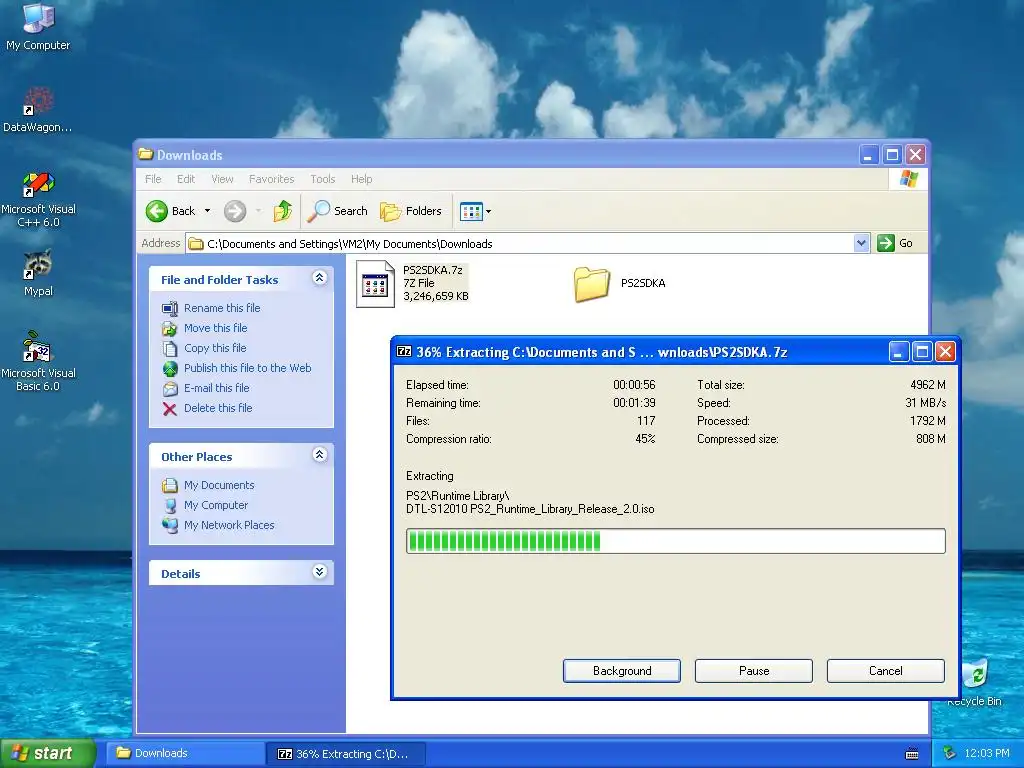The height and width of the screenshot is (768, 1024).
Task: Click Copy this file icon
Action: click(x=170, y=349)
